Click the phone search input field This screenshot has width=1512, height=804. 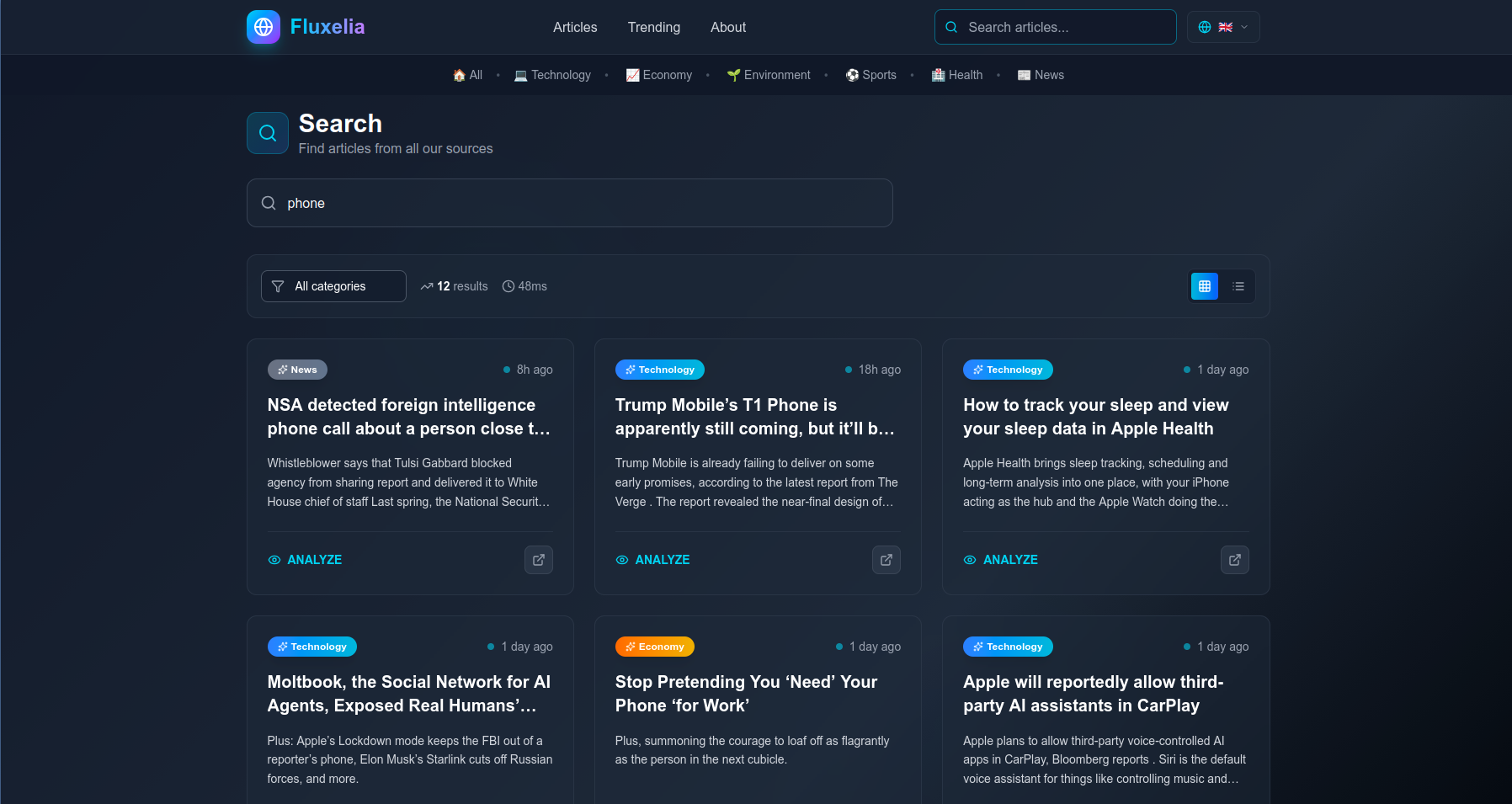coord(569,203)
